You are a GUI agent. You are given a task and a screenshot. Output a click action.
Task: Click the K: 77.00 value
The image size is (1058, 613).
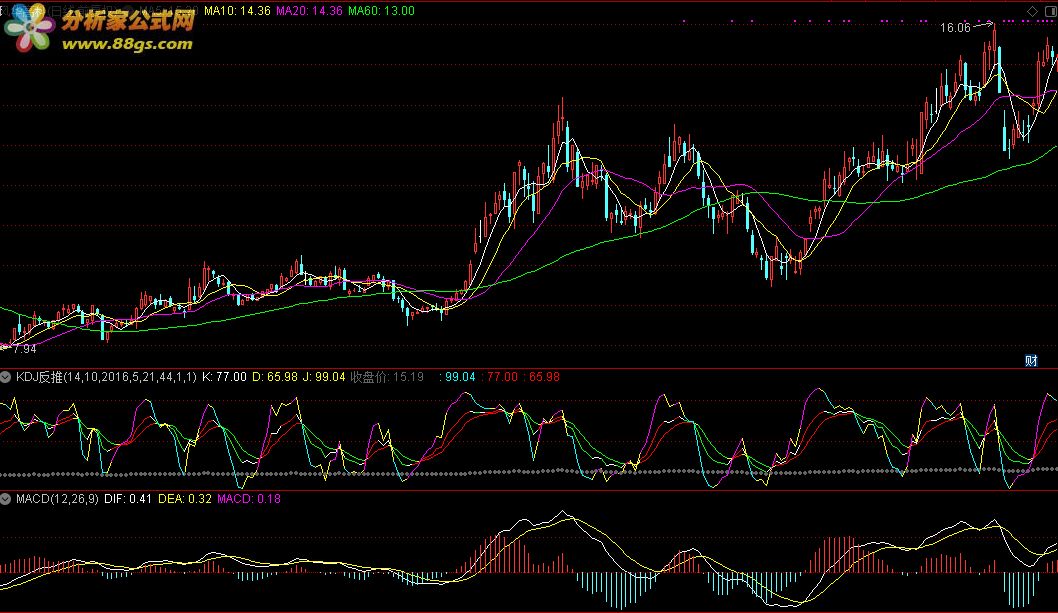click(x=225, y=377)
